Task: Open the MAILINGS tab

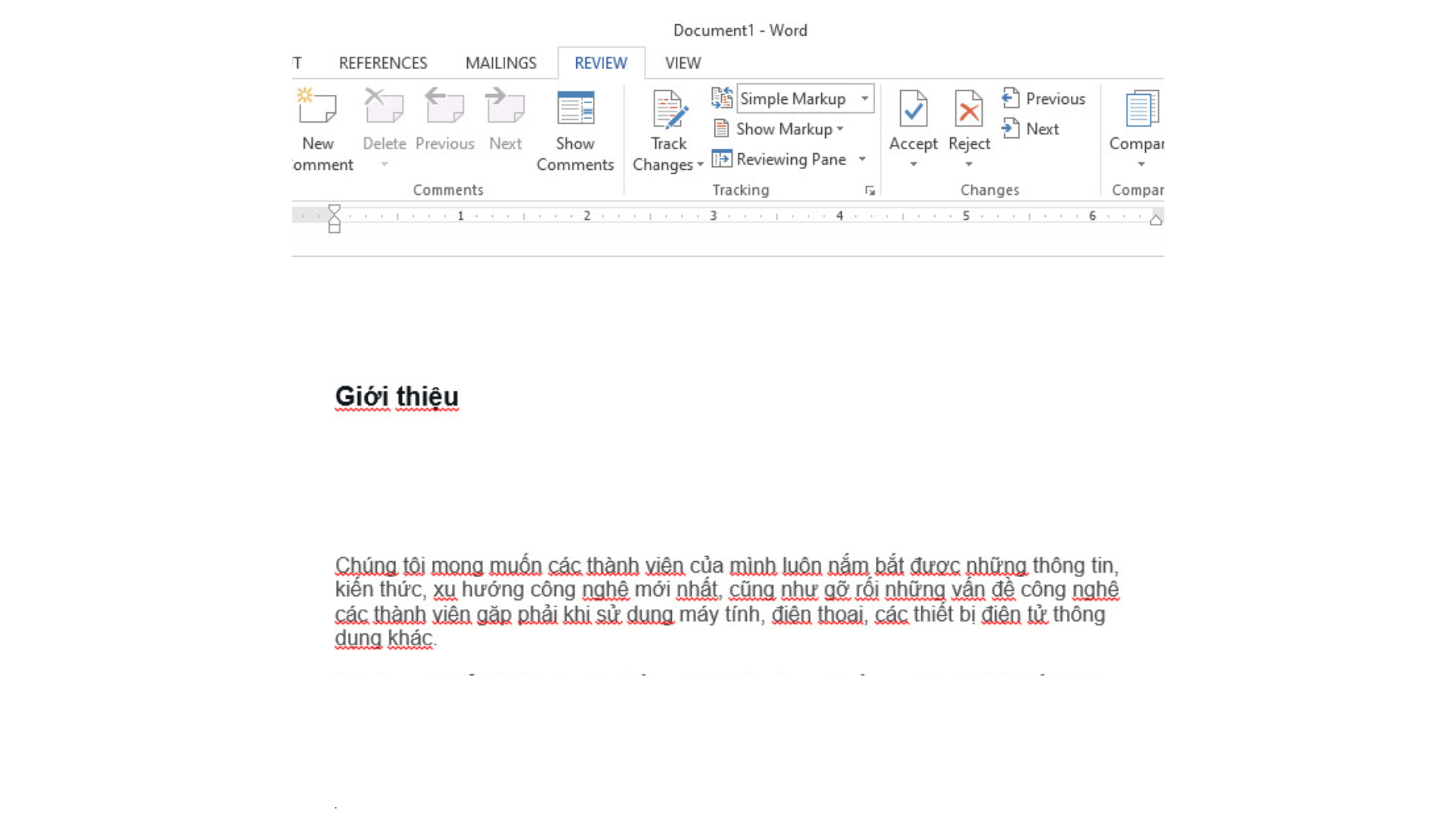Action: 500,63
